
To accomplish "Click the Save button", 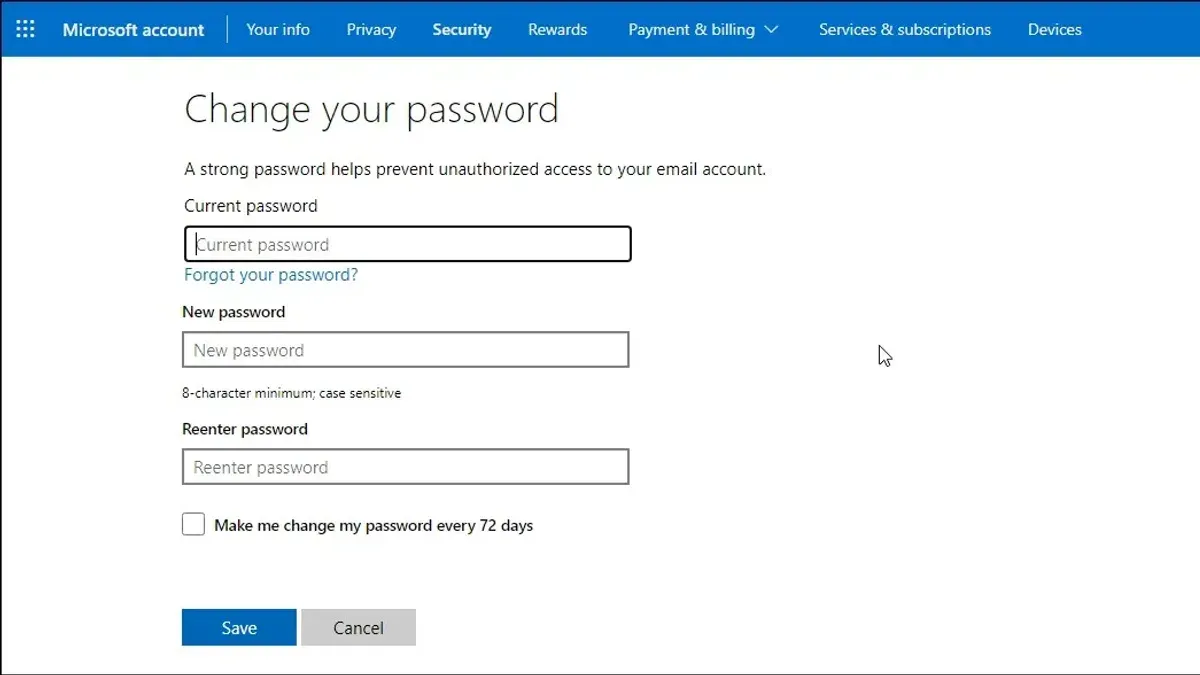I will pos(239,627).
